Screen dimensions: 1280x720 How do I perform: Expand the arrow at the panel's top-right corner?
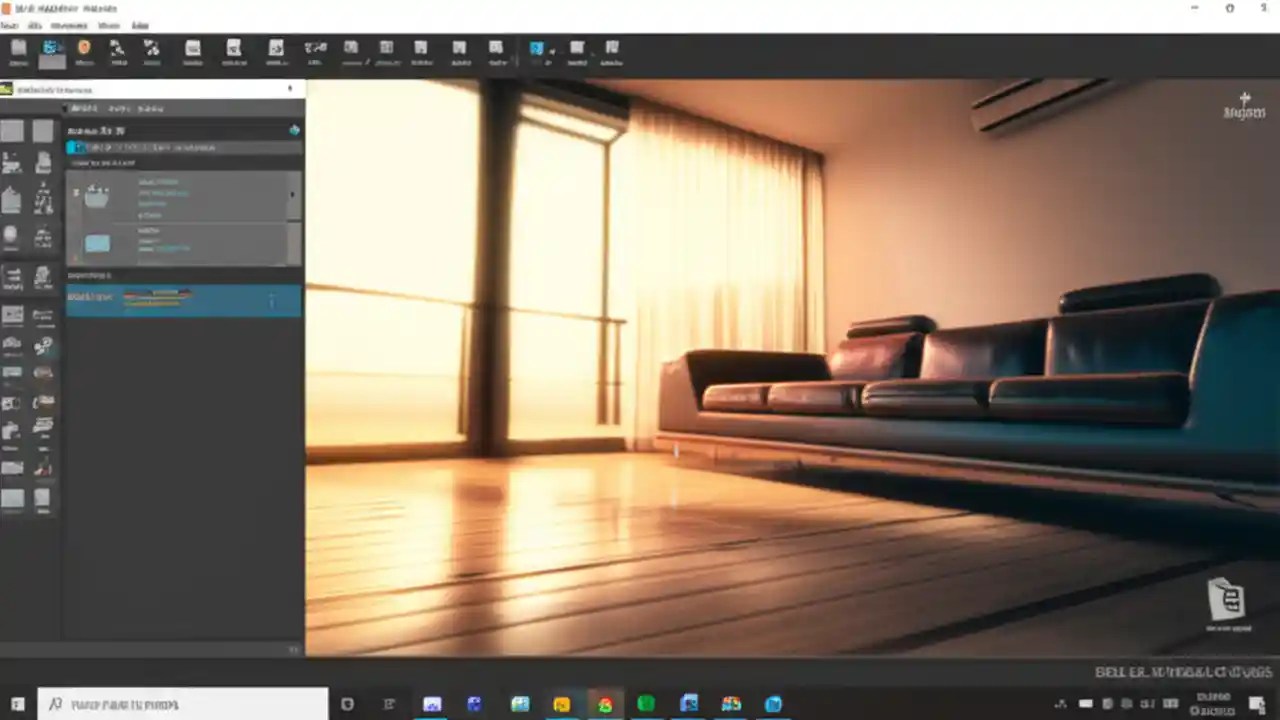pyautogui.click(x=289, y=88)
